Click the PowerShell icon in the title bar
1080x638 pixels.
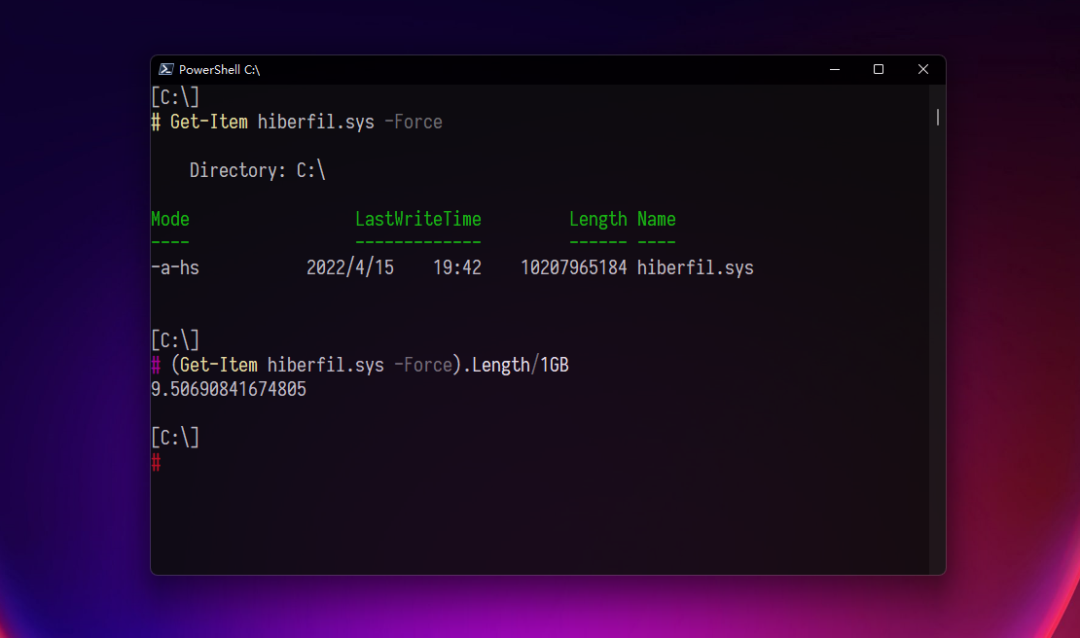(166, 69)
